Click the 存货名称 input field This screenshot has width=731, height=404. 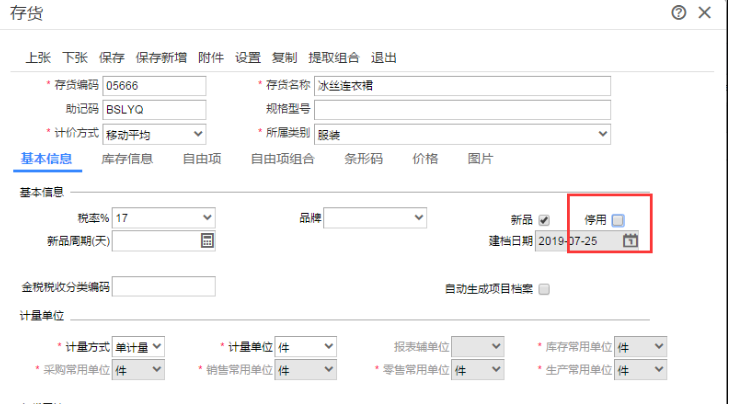coord(461,86)
